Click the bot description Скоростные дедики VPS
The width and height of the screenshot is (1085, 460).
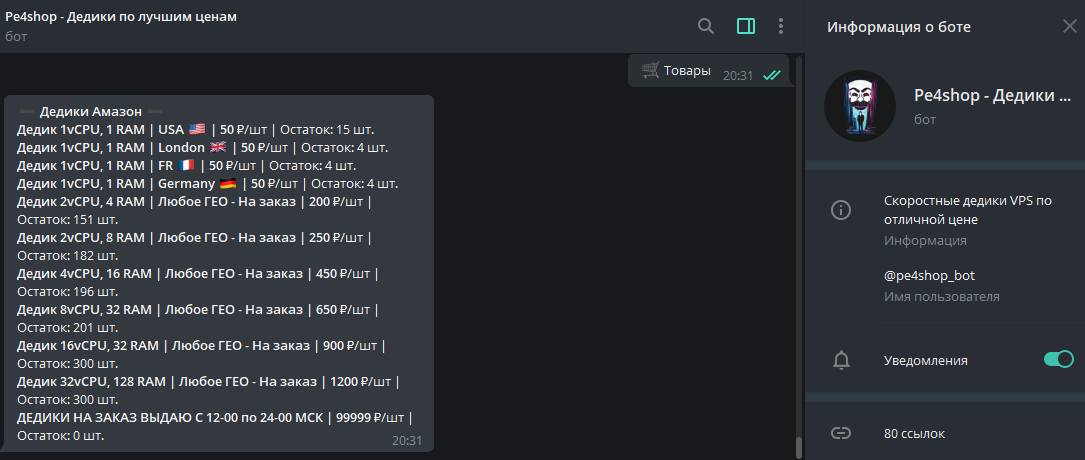point(967,210)
